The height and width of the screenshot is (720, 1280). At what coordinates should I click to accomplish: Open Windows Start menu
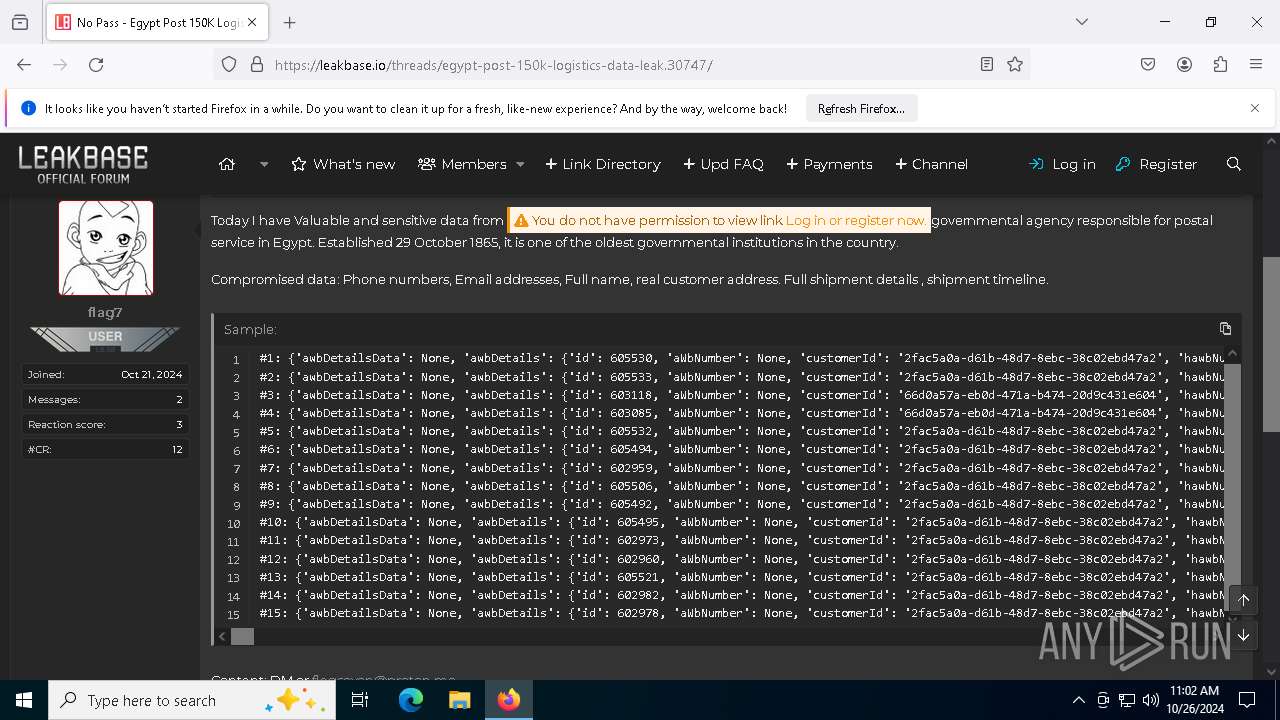[x=24, y=700]
